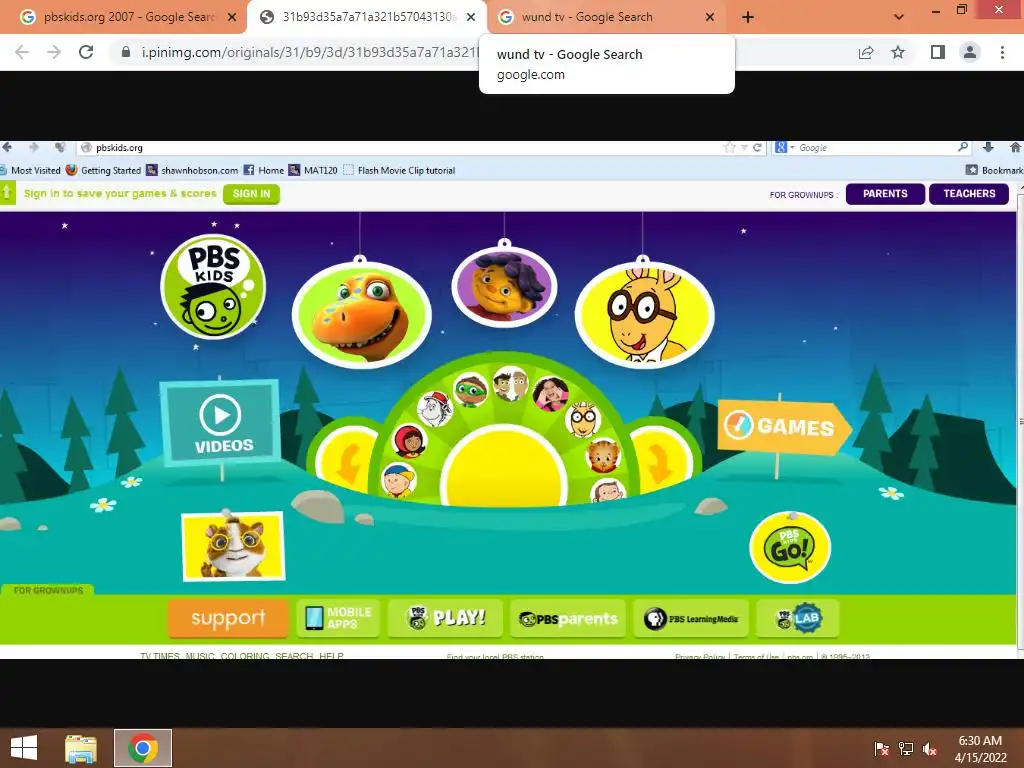This screenshot has width=1024, height=768.
Task: Open Chrome's three-dot menu
Action: [1002, 52]
